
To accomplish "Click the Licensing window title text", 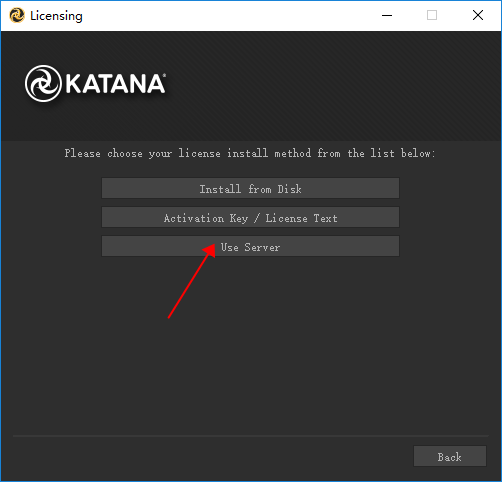I will [56, 16].
